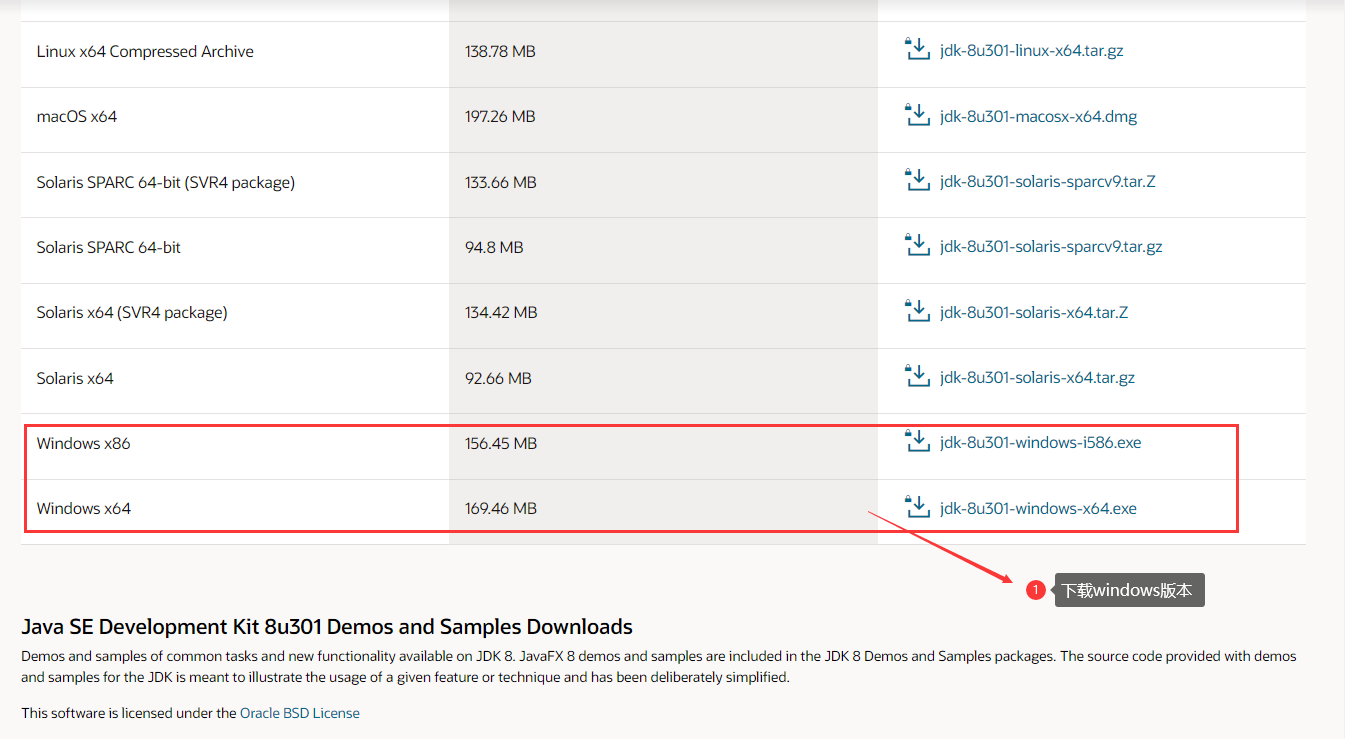Download jdk-8u301-solaris-x64.tar.Z link
1345x739 pixels.
(x=1034, y=312)
